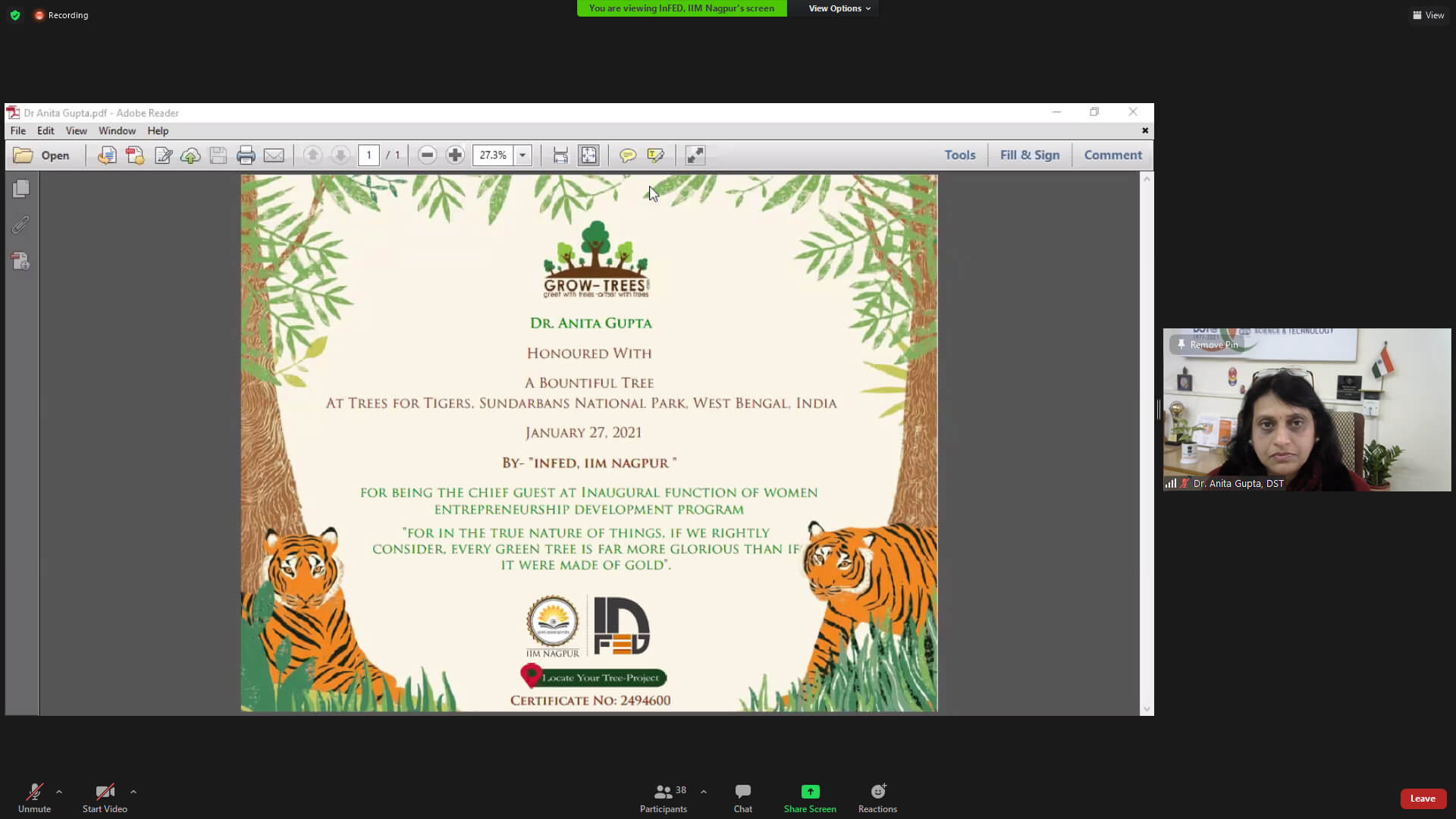Zoom out with the minus icon
The height and width of the screenshot is (819, 1456).
tap(427, 155)
